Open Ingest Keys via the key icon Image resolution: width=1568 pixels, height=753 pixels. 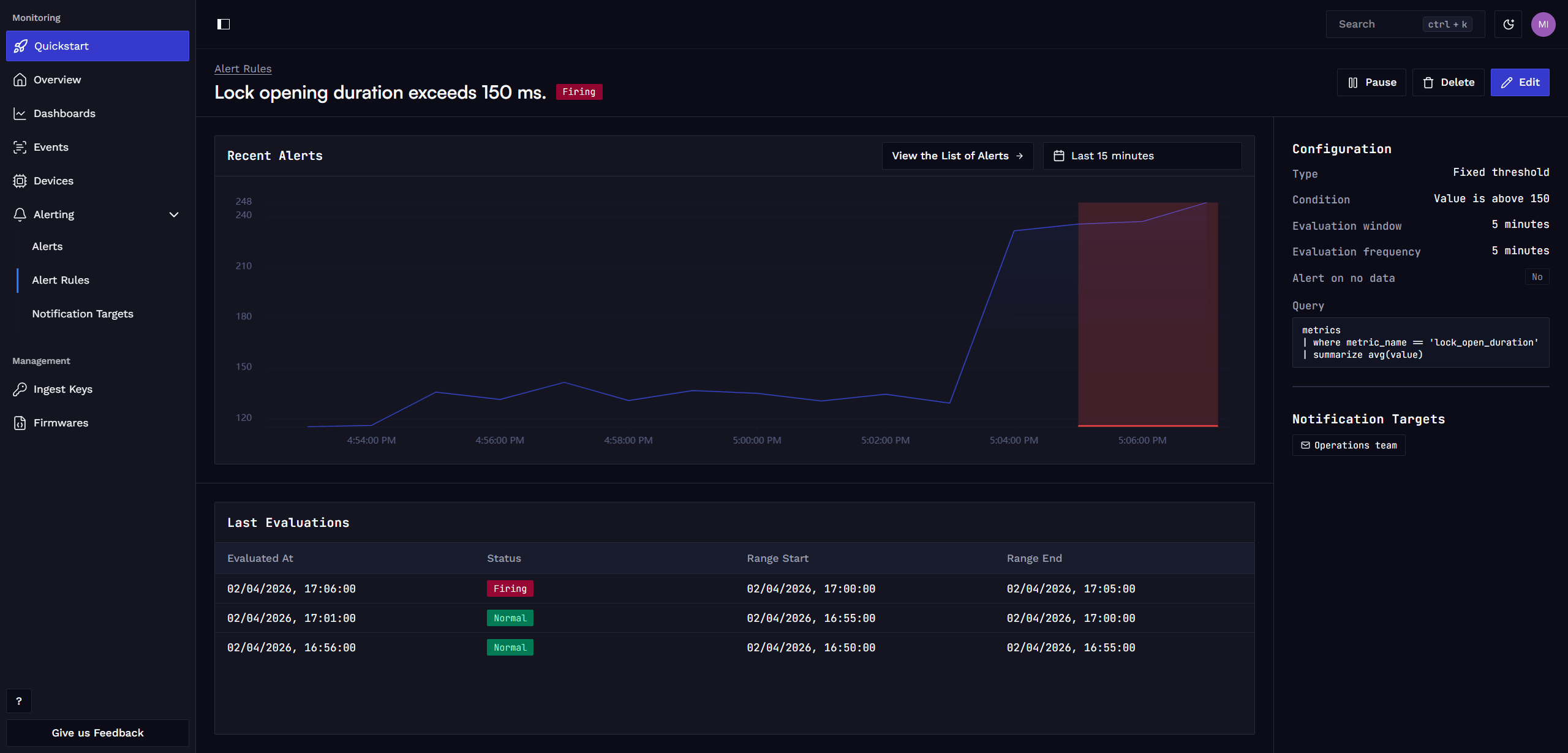pos(20,389)
